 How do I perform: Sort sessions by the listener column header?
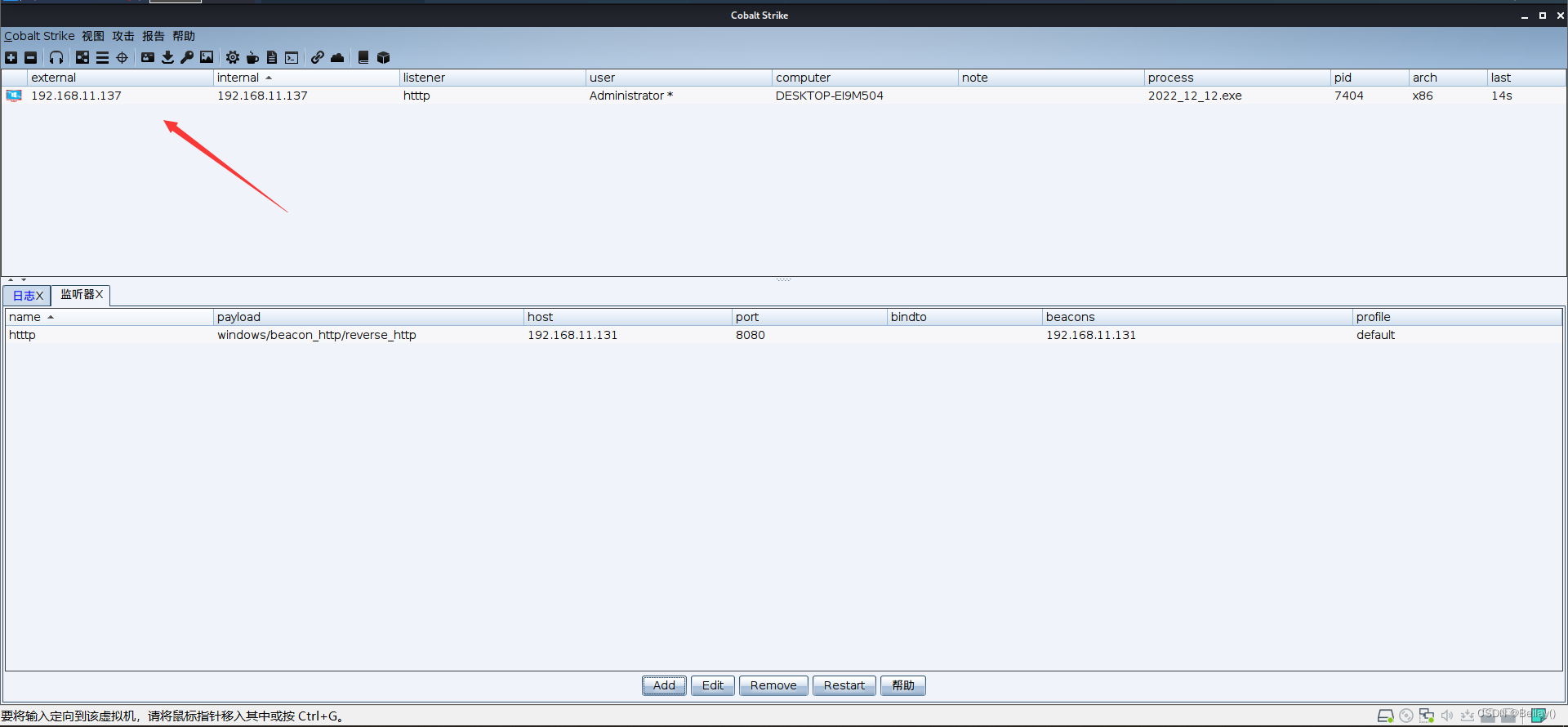pos(492,78)
